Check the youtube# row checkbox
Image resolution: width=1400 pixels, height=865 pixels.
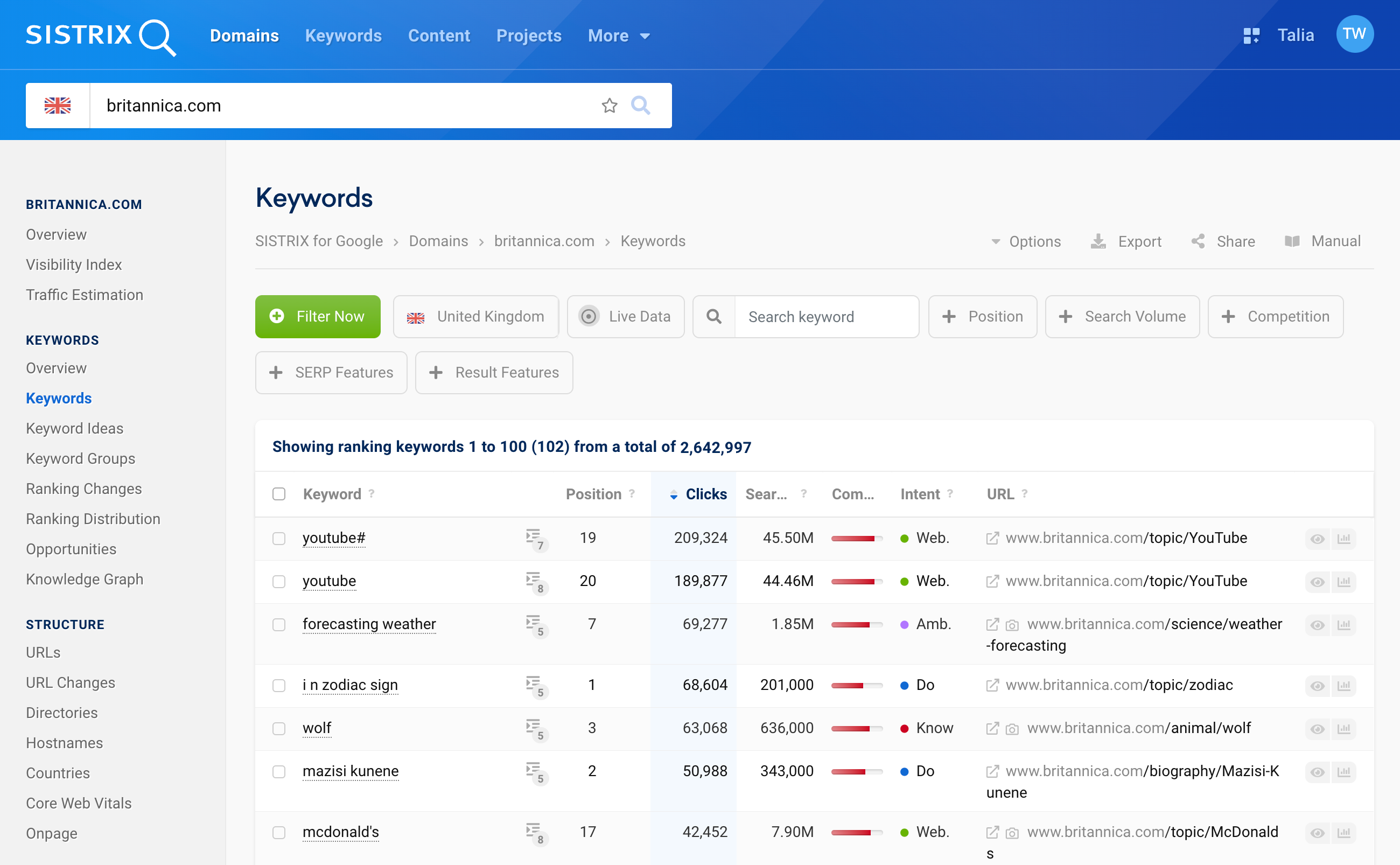[x=278, y=539]
